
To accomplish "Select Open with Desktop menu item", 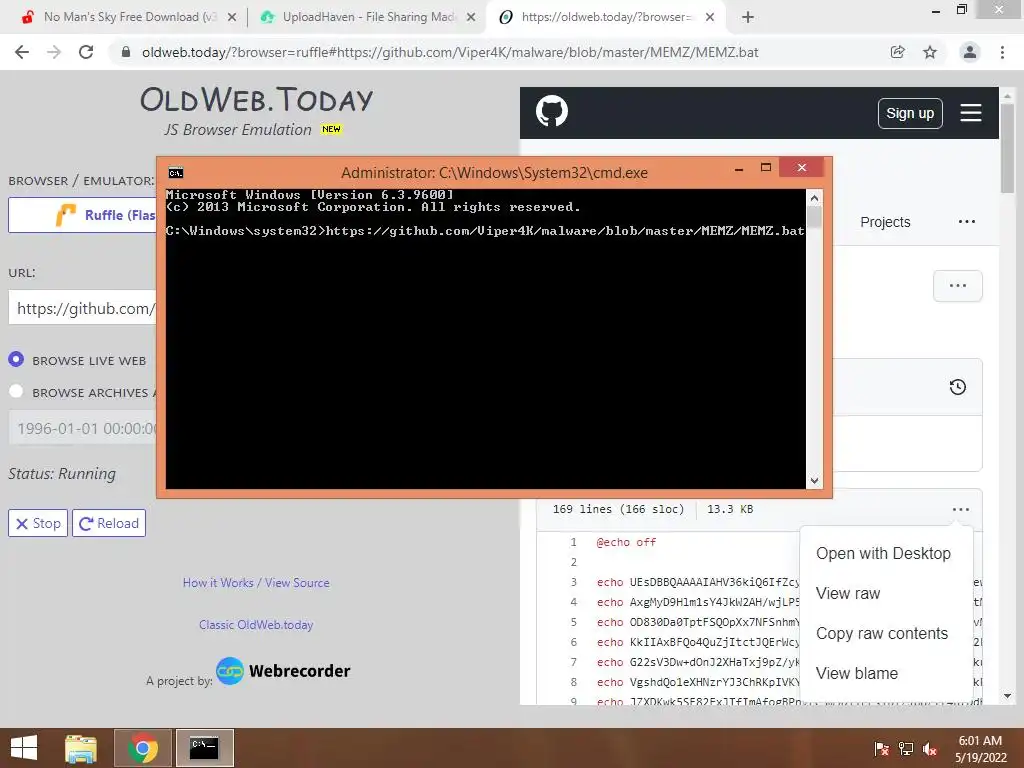I will (x=883, y=554).
